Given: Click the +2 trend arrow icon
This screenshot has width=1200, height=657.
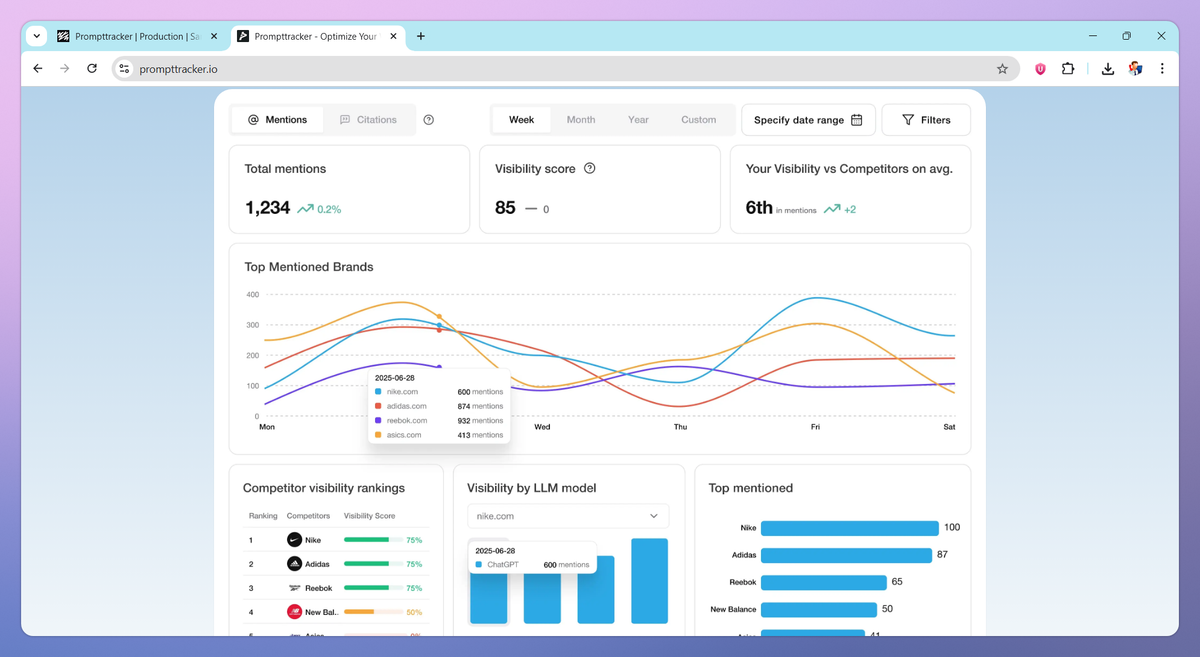Looking at the screenshot, I should point(832,209).
